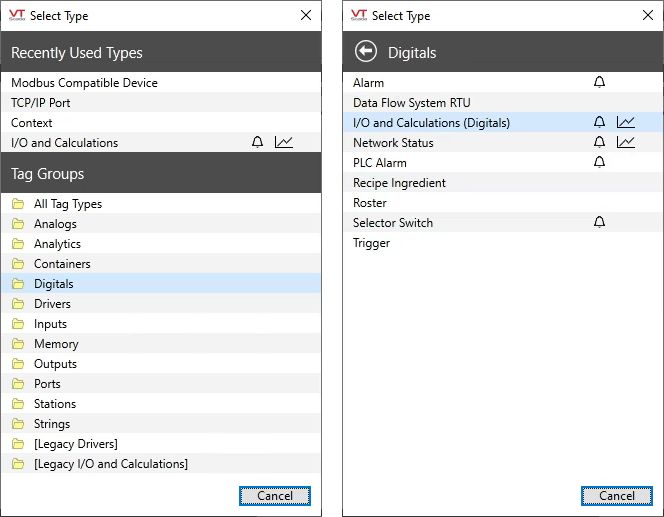Click trend icon in recently used I/O and Calculations
This screenshot has width=664, height=517.
tap(284, 142)
